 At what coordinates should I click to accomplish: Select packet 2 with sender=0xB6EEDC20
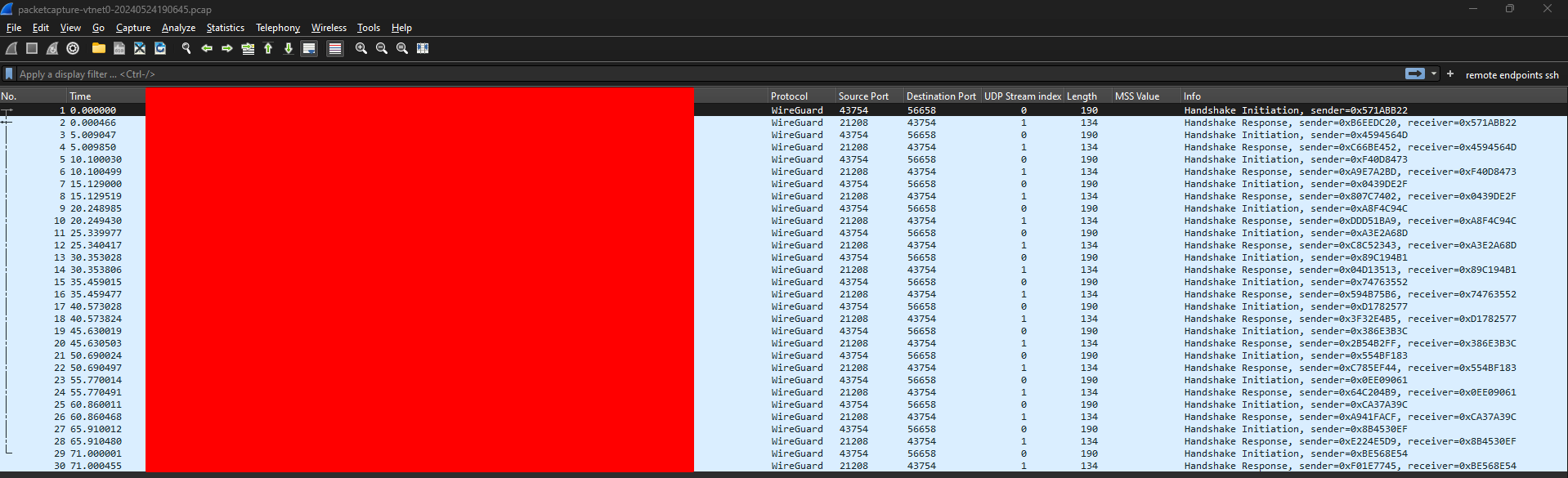point(784,123)
